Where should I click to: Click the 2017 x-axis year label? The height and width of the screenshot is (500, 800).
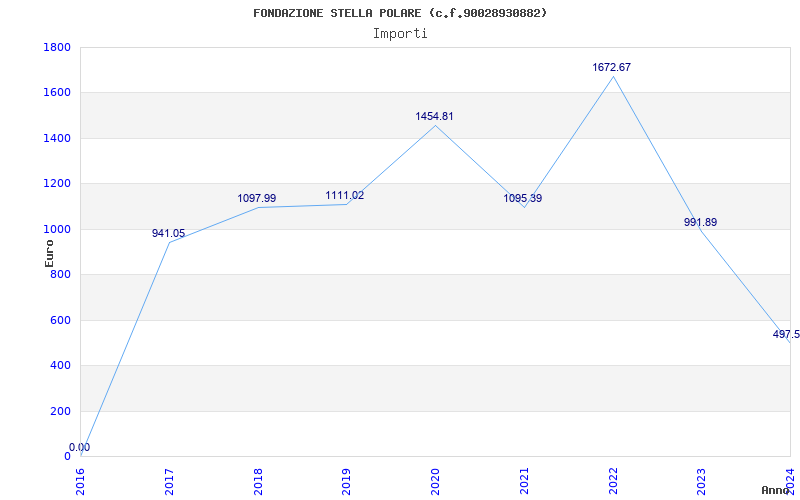pyautogui.click(x=169, y=481)
